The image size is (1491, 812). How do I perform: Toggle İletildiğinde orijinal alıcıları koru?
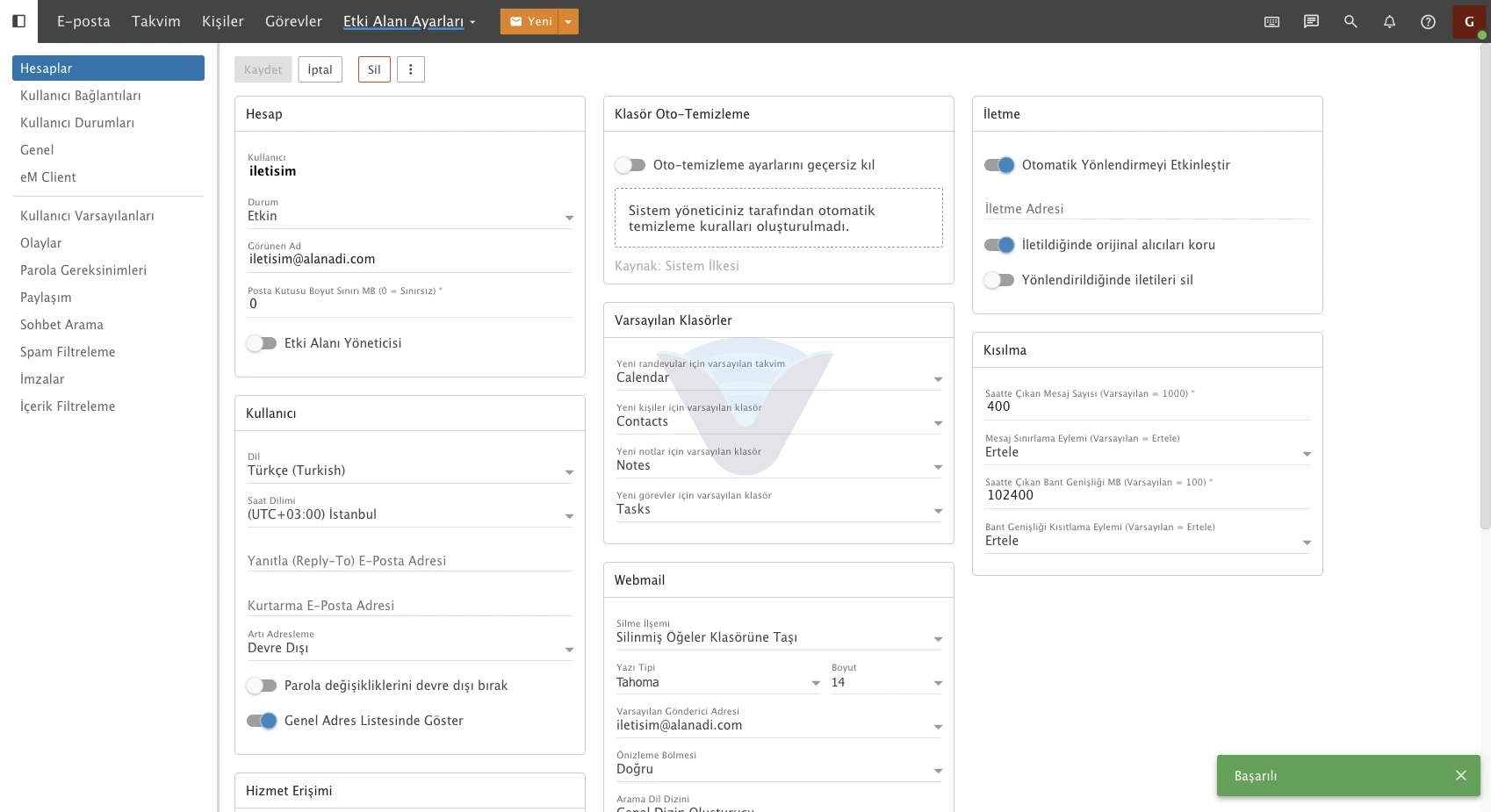pos(999,245)
